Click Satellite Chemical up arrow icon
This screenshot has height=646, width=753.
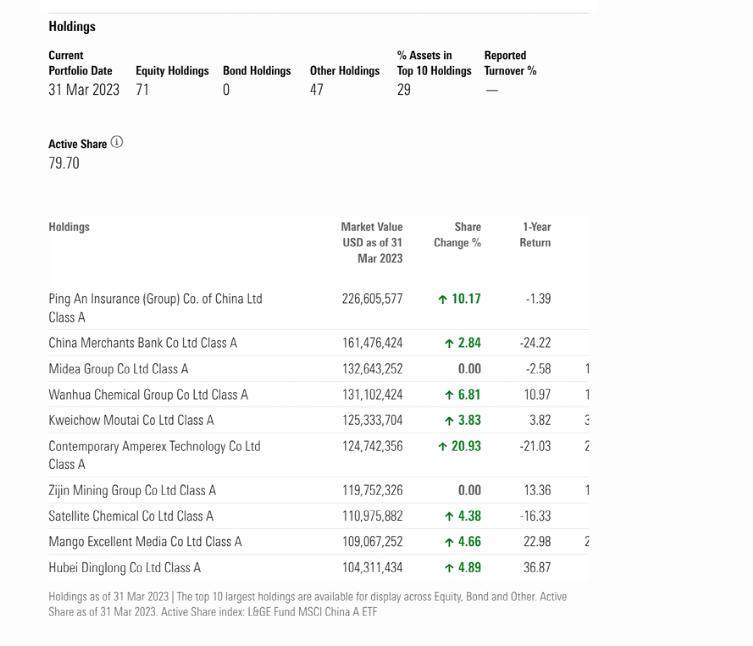point(449,517)
